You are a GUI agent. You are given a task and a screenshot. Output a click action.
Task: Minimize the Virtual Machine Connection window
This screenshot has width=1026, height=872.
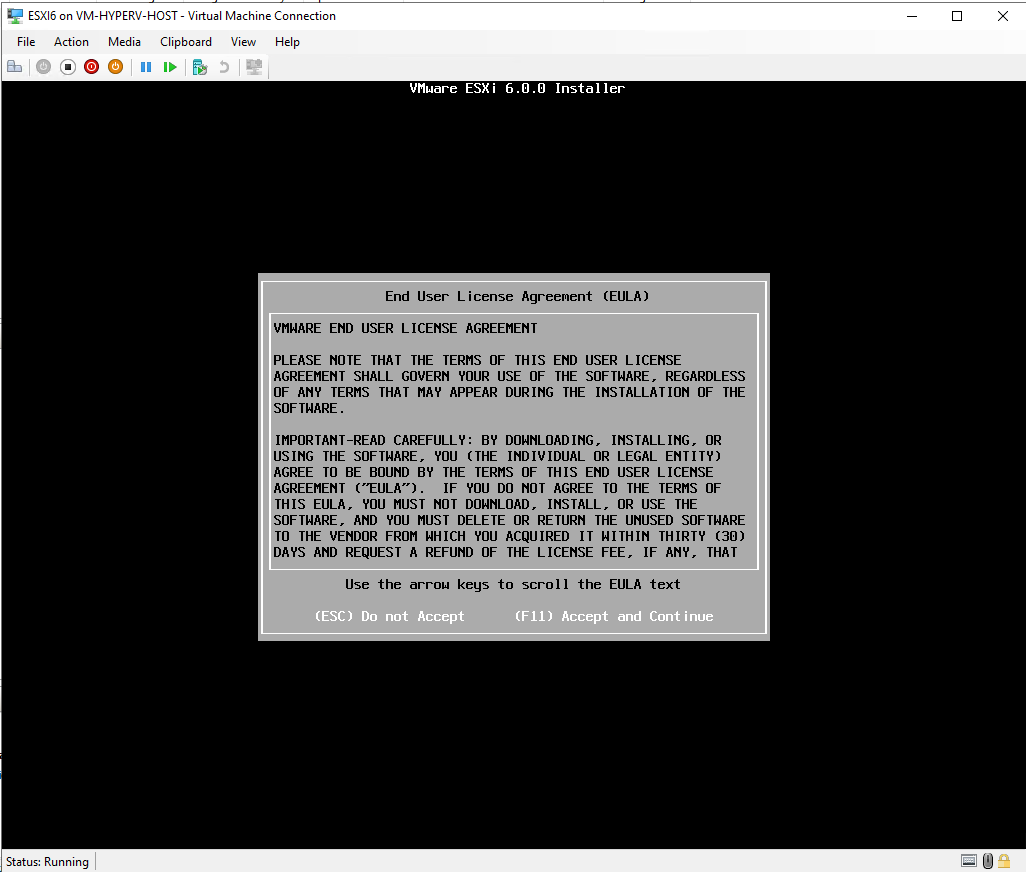912,16
